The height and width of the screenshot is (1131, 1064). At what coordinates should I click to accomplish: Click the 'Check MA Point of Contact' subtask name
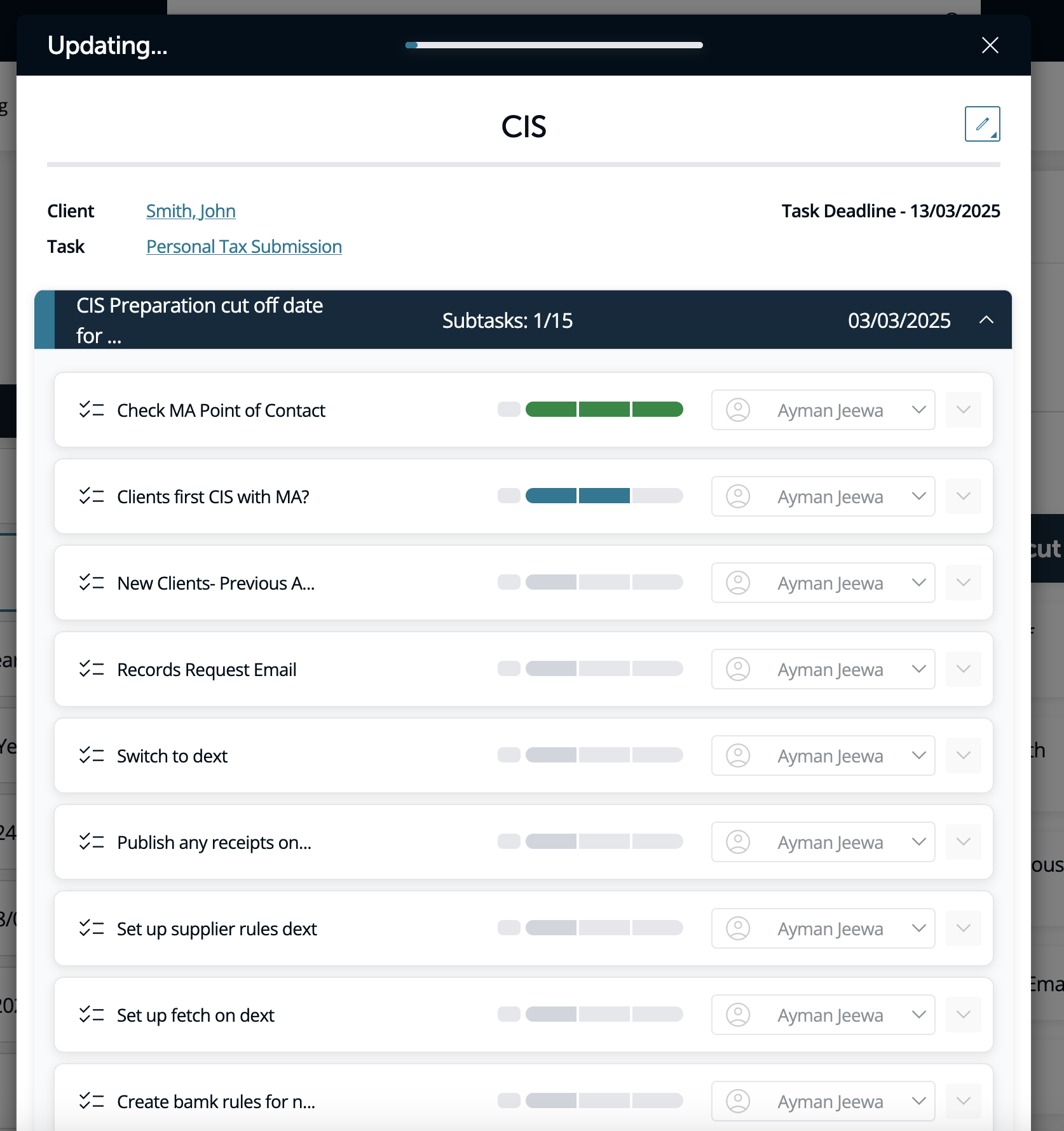tap(221, 410)
